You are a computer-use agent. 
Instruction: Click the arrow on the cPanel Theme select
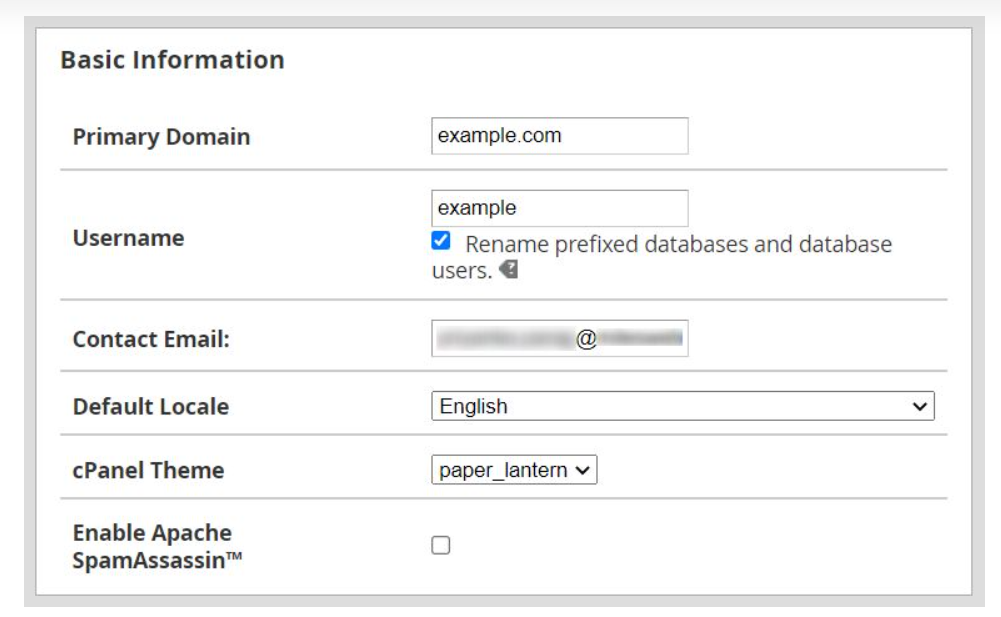[582, 470]
